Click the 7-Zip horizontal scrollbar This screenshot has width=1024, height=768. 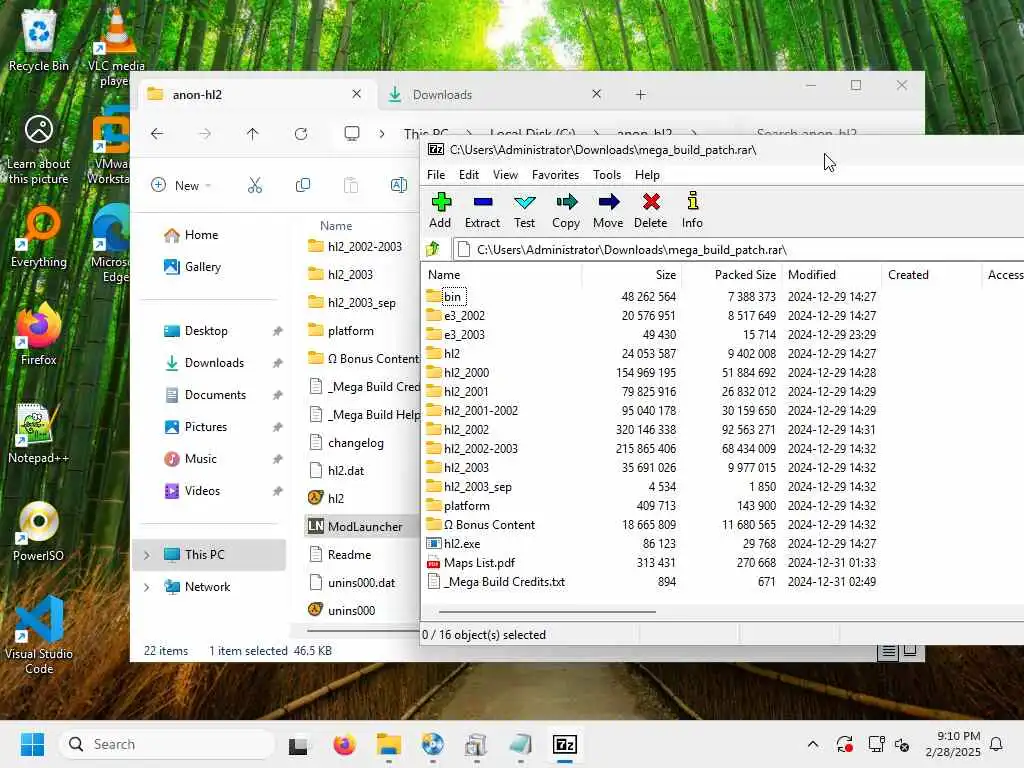point(547,612)
